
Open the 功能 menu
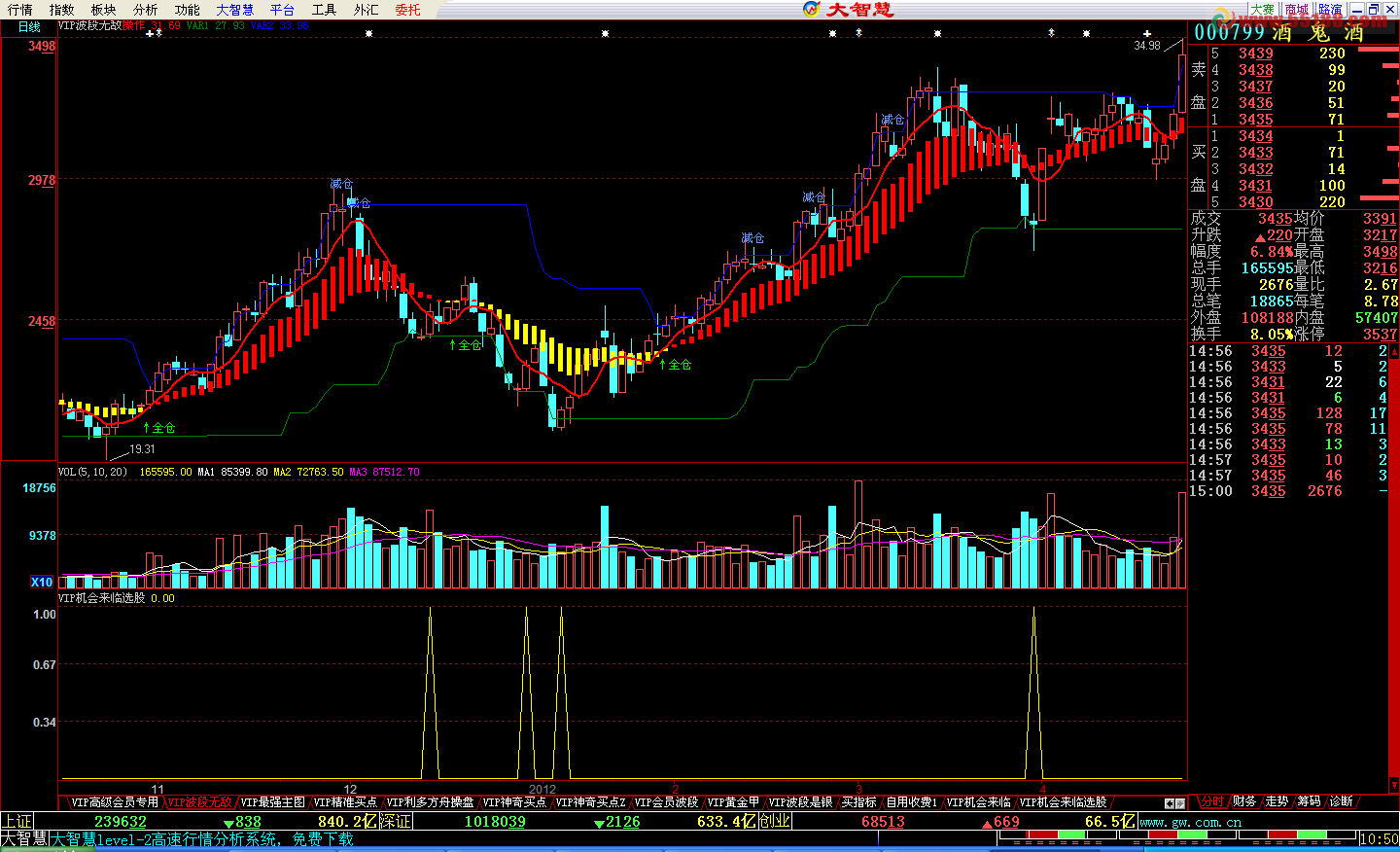tap(187, 10)
